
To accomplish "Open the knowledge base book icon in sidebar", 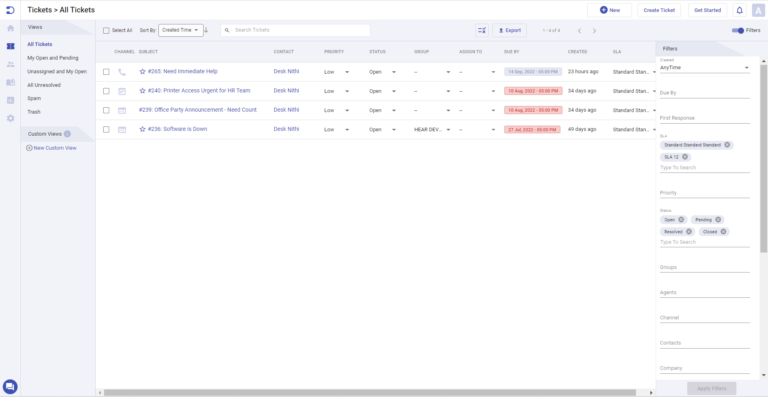I will coord(10,82).
